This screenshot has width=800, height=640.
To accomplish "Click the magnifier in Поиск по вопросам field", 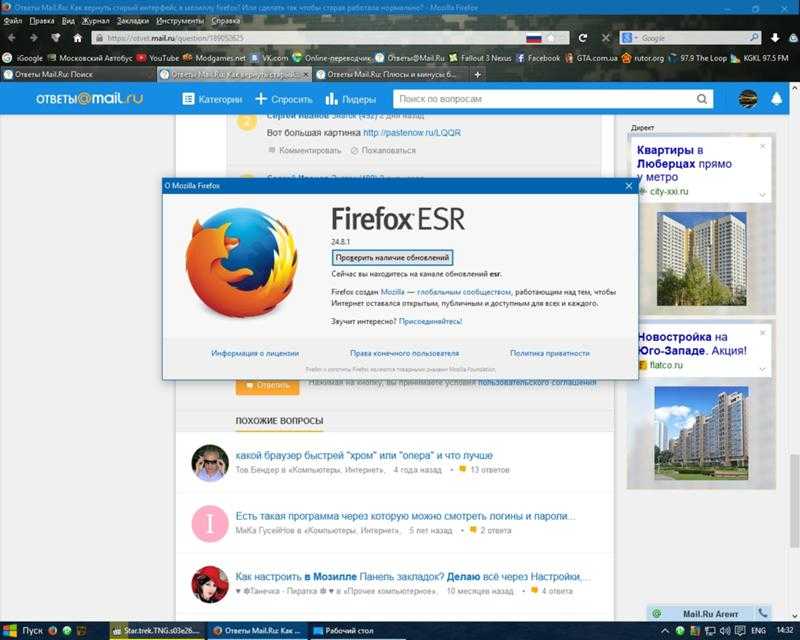I will pyautogui.click(x=702, y=99).
